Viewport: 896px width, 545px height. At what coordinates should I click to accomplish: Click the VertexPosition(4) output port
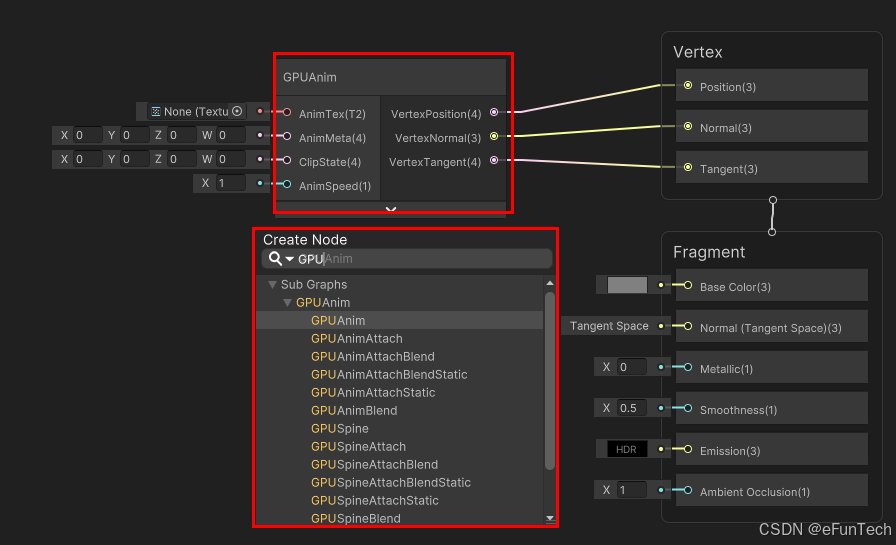[494, 113]
